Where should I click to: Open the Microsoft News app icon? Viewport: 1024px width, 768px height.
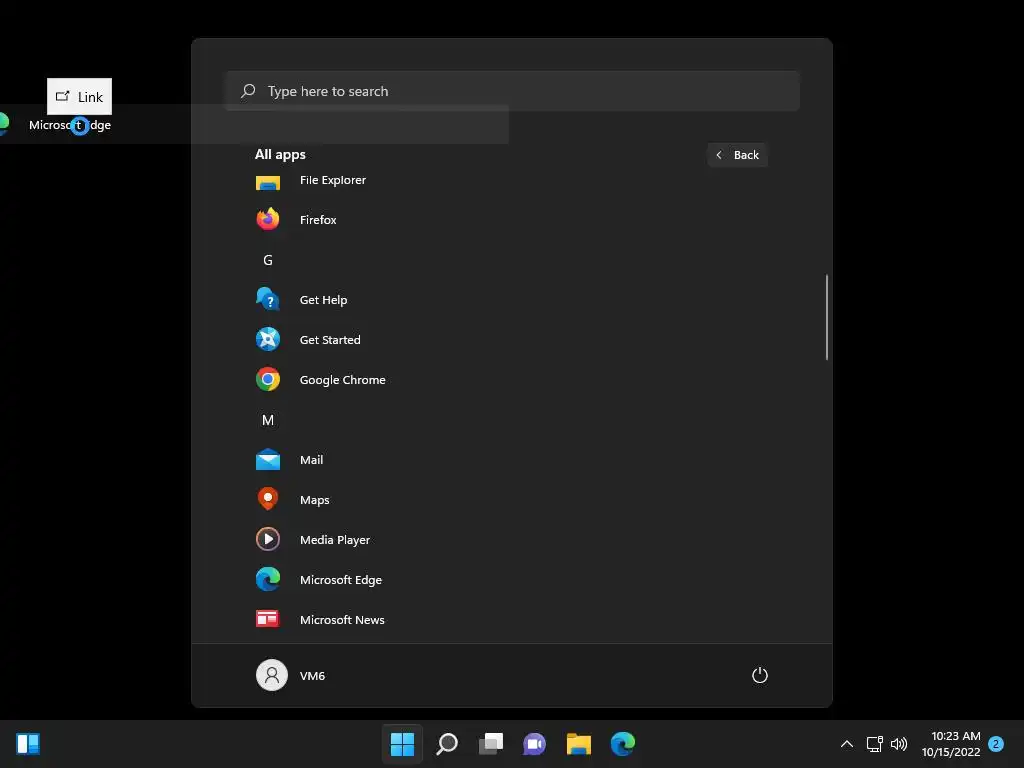pos(268,618)
